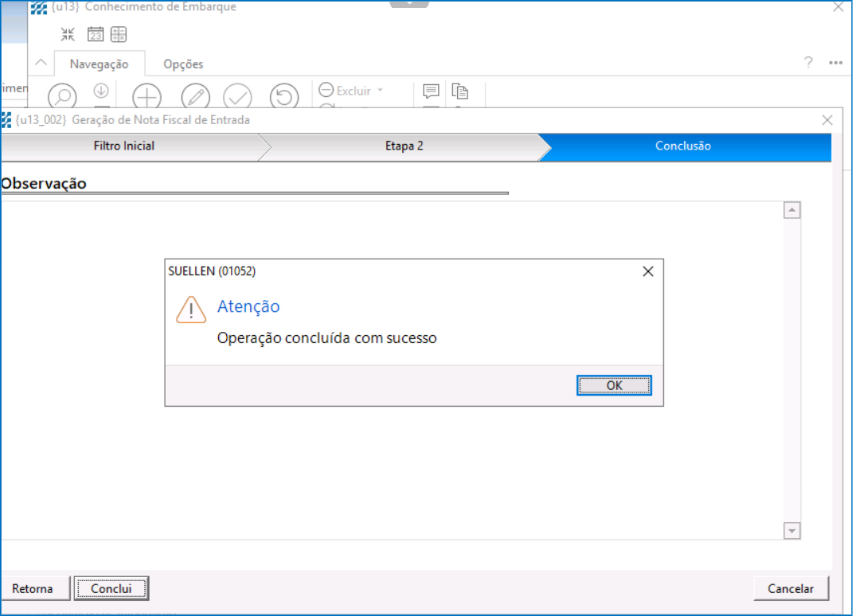The height and width of the screenshot is (616, 853).
Task: Open the calendar icon in quick toolbar
Action: [x=95, y=35]
